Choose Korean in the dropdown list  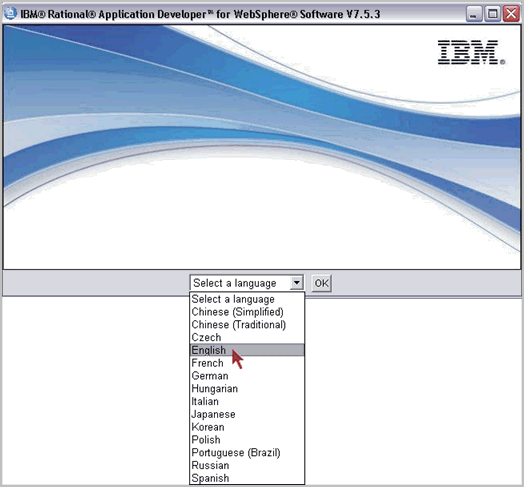click(x=247, y=427)
